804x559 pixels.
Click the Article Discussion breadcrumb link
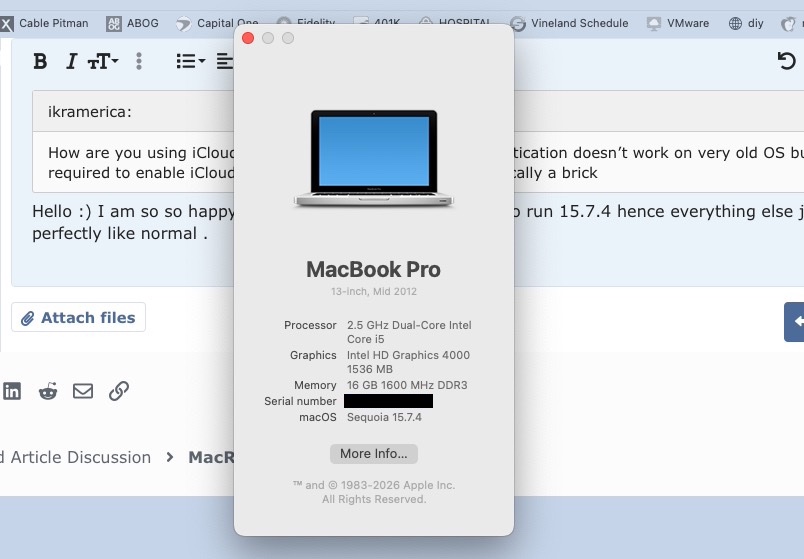(x=81, y=457)
